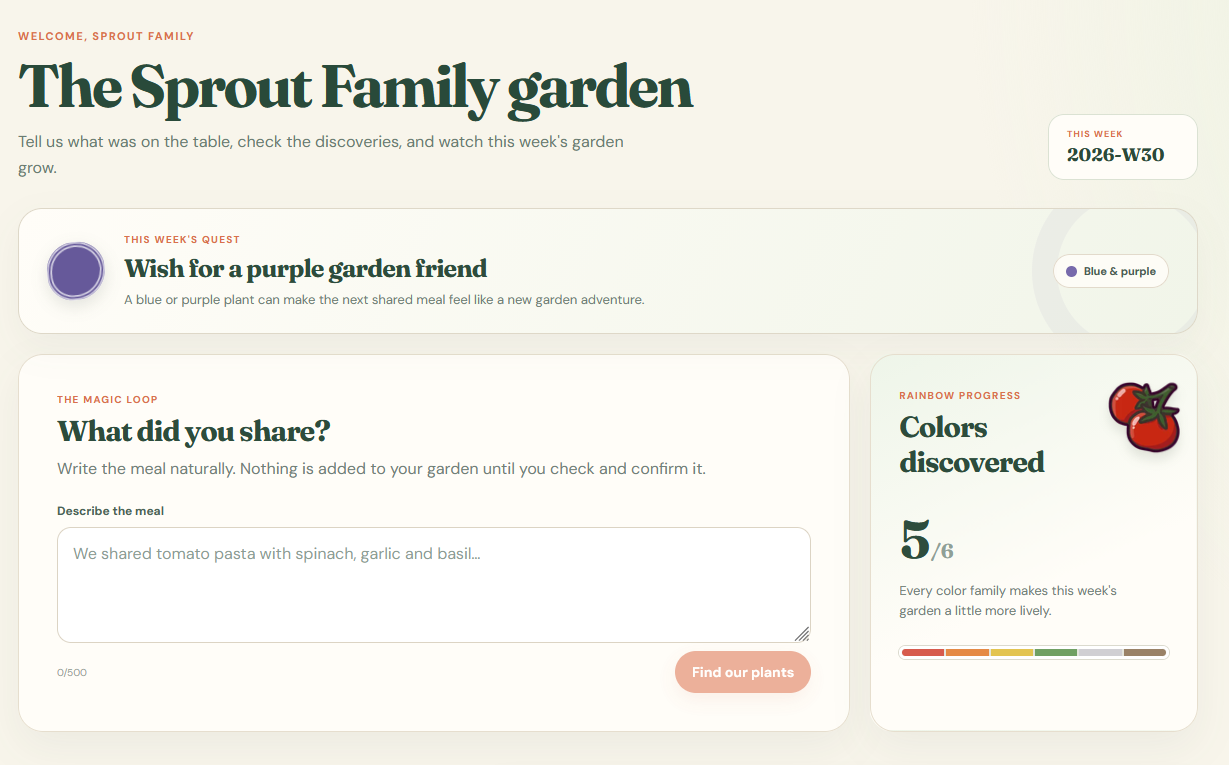Click the red segment of the rainbow bar
Image resolution: width=1229 pixels, height=765 pixels.
[922, 653]
